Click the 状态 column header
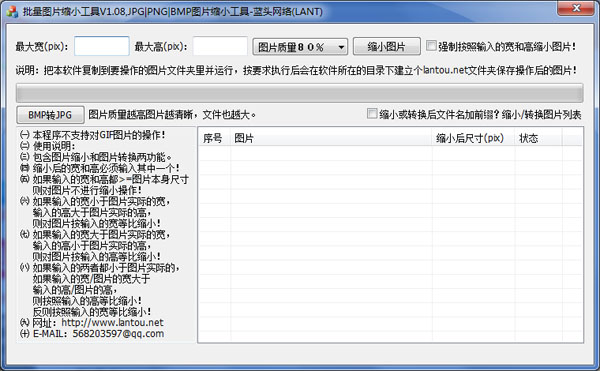600x371 pixels. click(538, 138)
